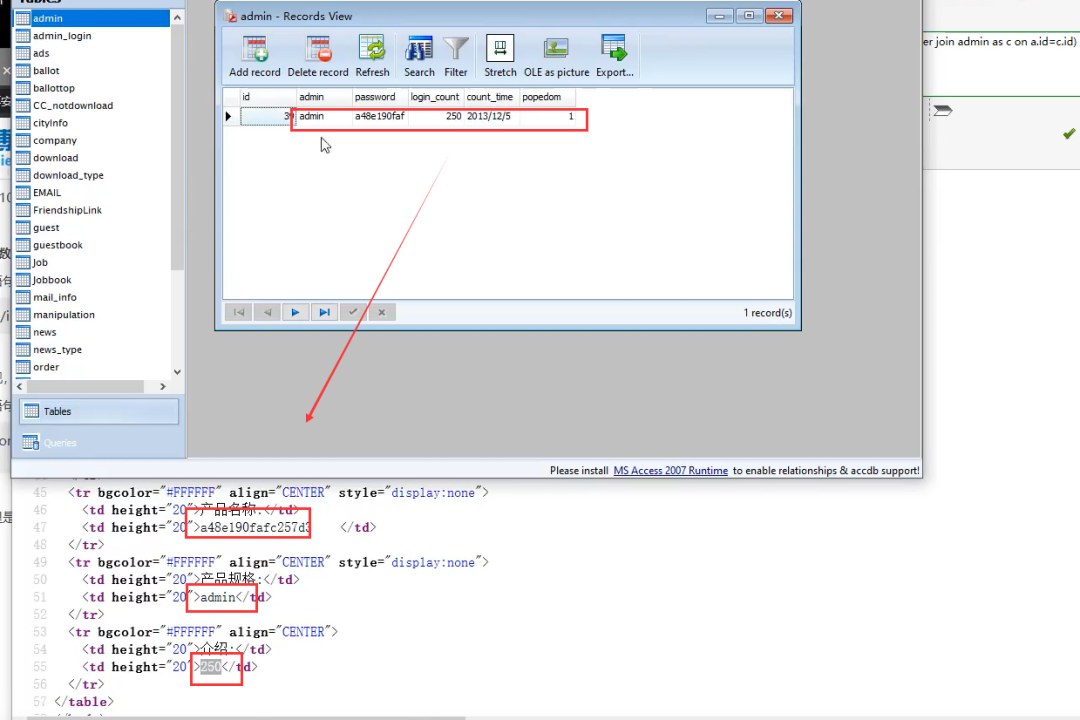Click the count_time column header
Screen dimensions: 1080x720
tap(492, 97)
